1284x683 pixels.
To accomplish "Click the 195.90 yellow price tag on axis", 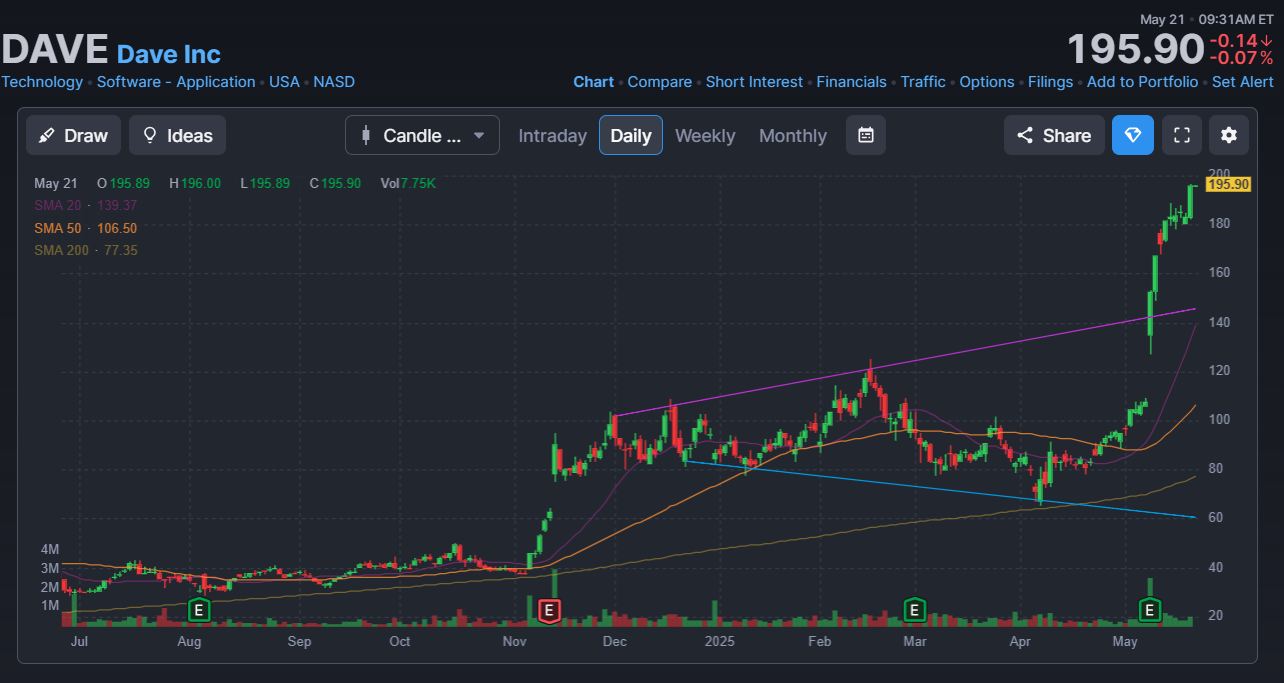I will point(1229,184).
